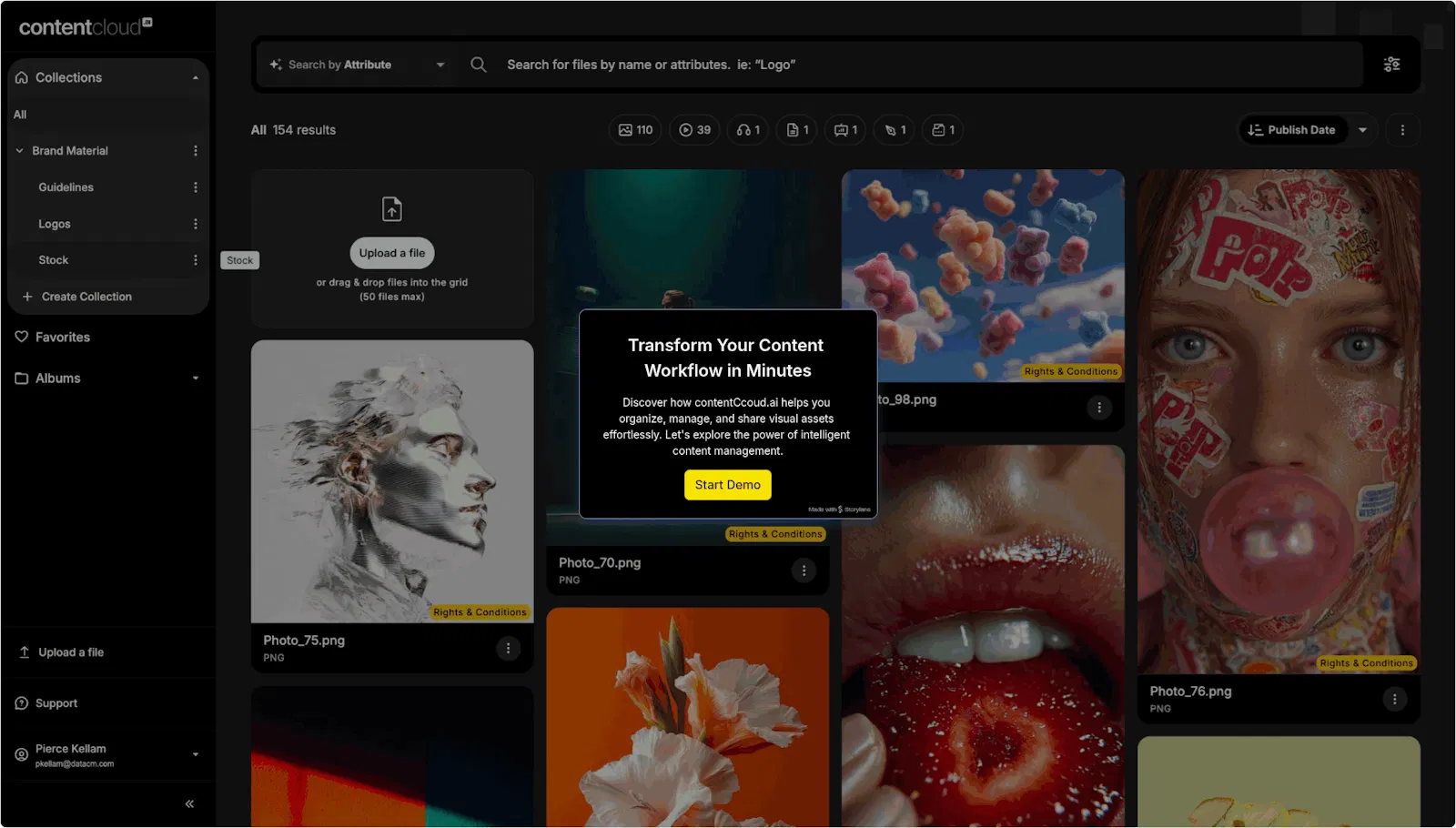Open options for Stock collection
Image resolution: width=1456 pixels, height=828 pixels.
(x=195, y=260)
